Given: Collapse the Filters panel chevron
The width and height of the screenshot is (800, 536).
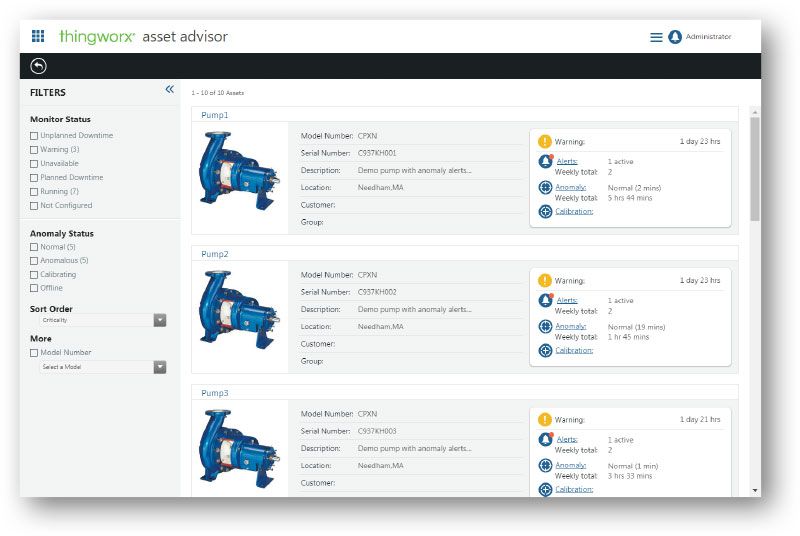Looking at the screenshot, I should 170,89.
